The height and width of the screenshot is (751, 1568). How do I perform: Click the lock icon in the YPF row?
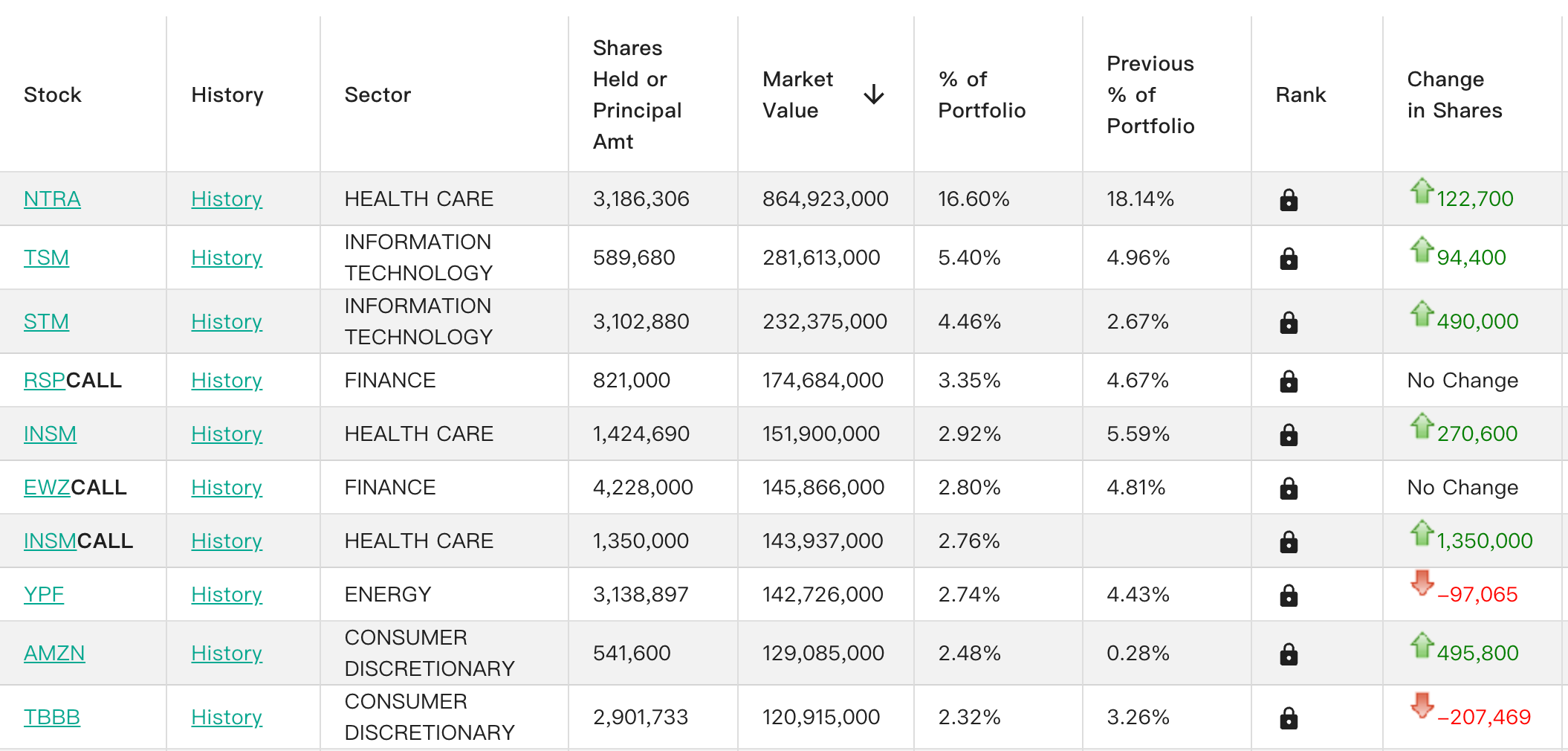pyautogui.click(x=1289, y=596)
